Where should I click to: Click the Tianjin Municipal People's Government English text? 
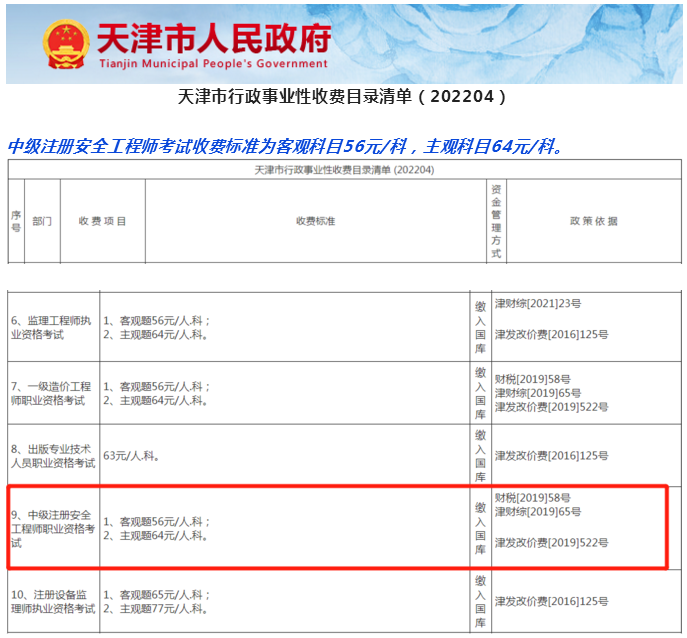pos(213,64)
